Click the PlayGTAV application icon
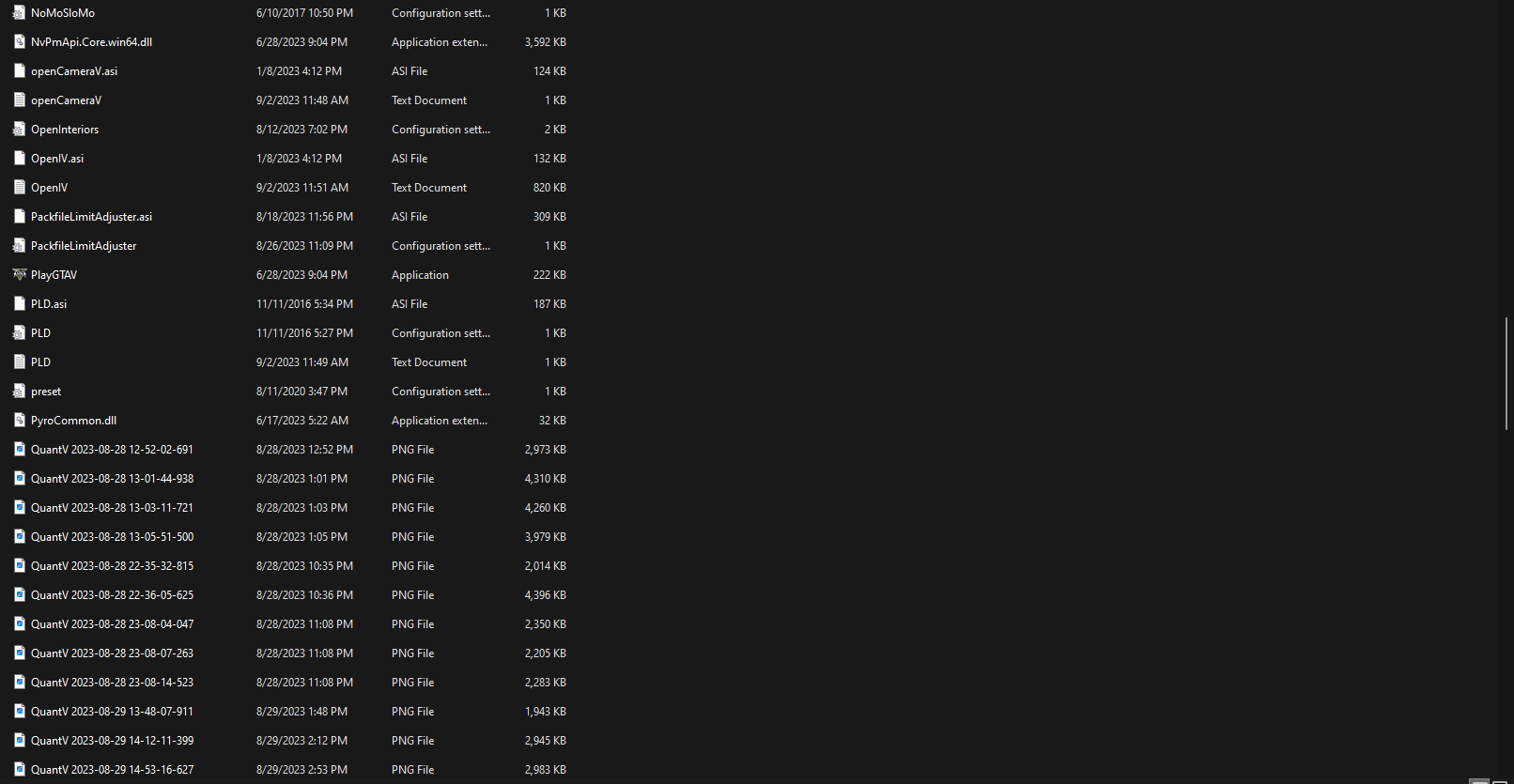This screenshot has width=1514, height=784. (x=19, y=275)
